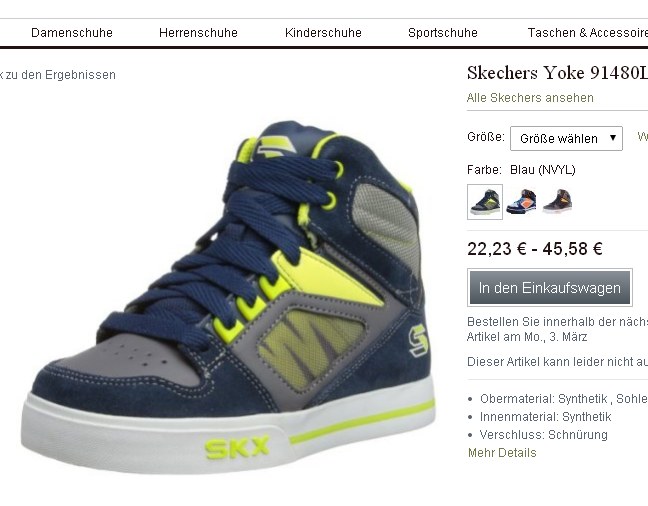The height and width of the screenshot is (506, 648).
Task: Click the price range 22,23 € - 45,58 €
Action: tap(535, 249)
